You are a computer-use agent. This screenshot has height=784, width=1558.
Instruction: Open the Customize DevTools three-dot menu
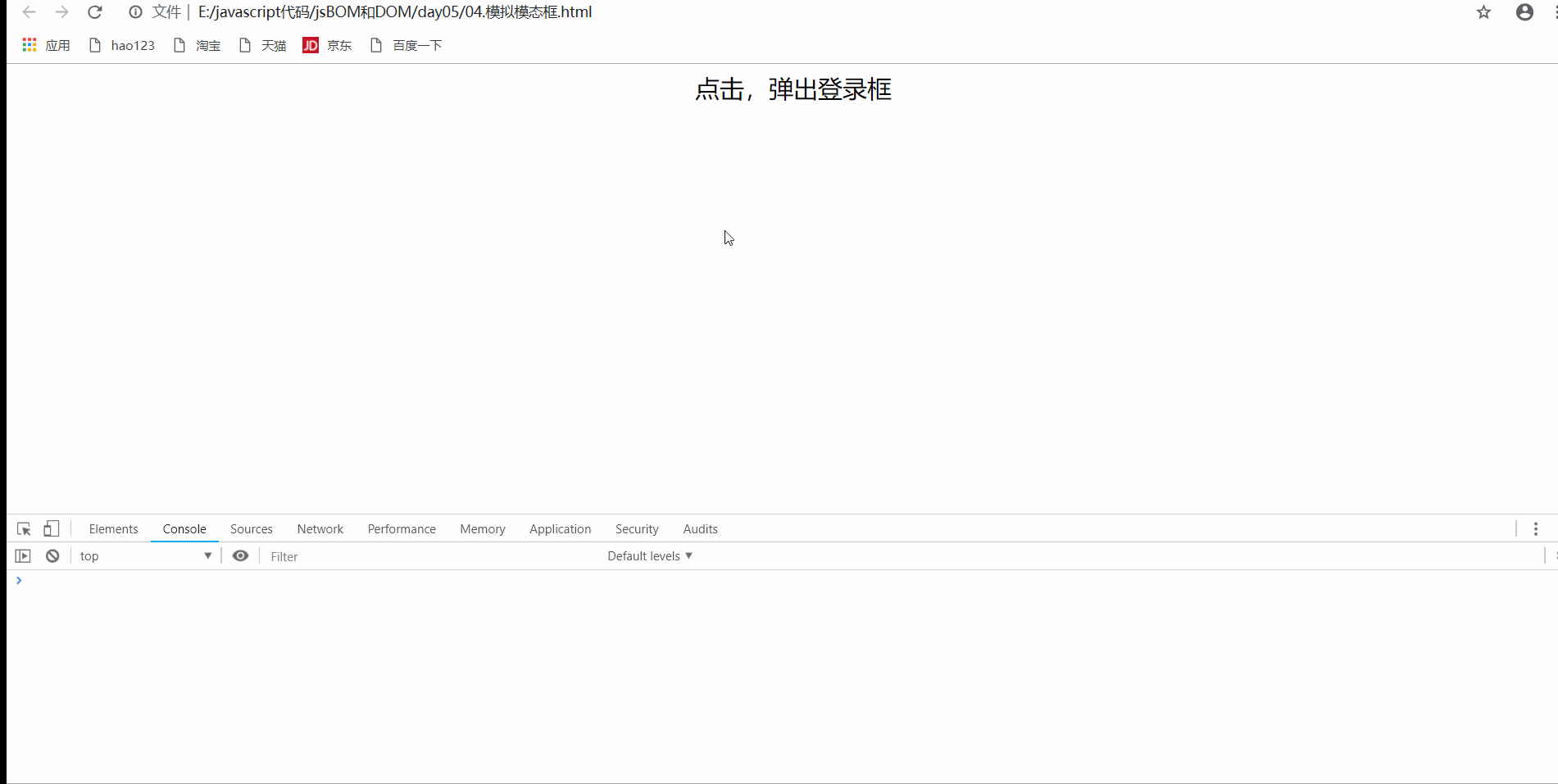coord(1537,528)
